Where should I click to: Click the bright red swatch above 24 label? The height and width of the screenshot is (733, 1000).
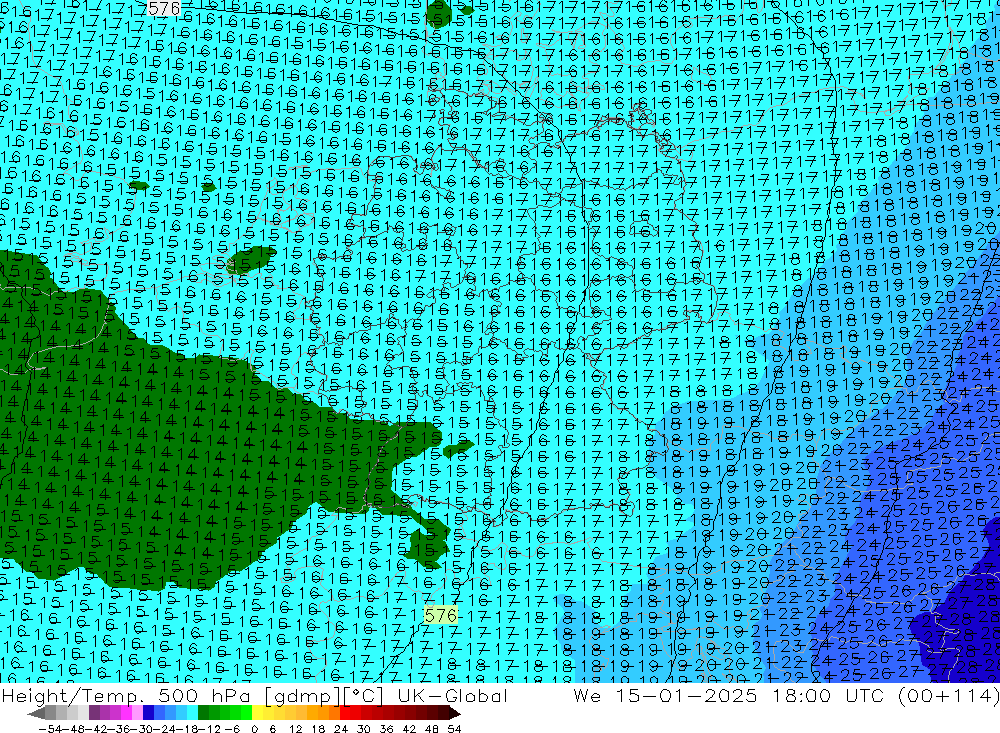345,713
